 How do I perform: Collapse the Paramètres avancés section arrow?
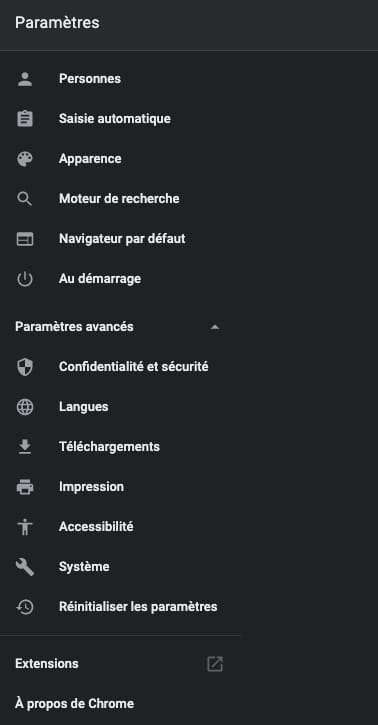click(x=215, y=327)
